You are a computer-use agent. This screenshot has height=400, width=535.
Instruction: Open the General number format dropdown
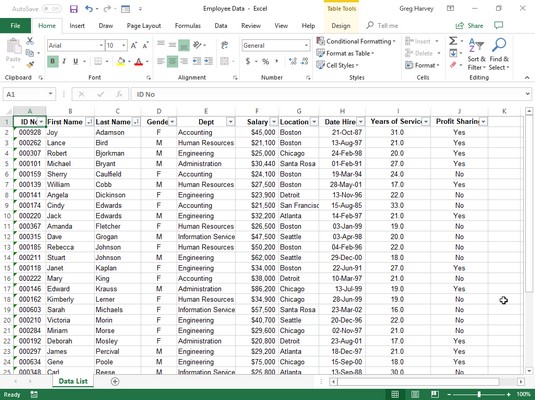(x=306, y=45)
